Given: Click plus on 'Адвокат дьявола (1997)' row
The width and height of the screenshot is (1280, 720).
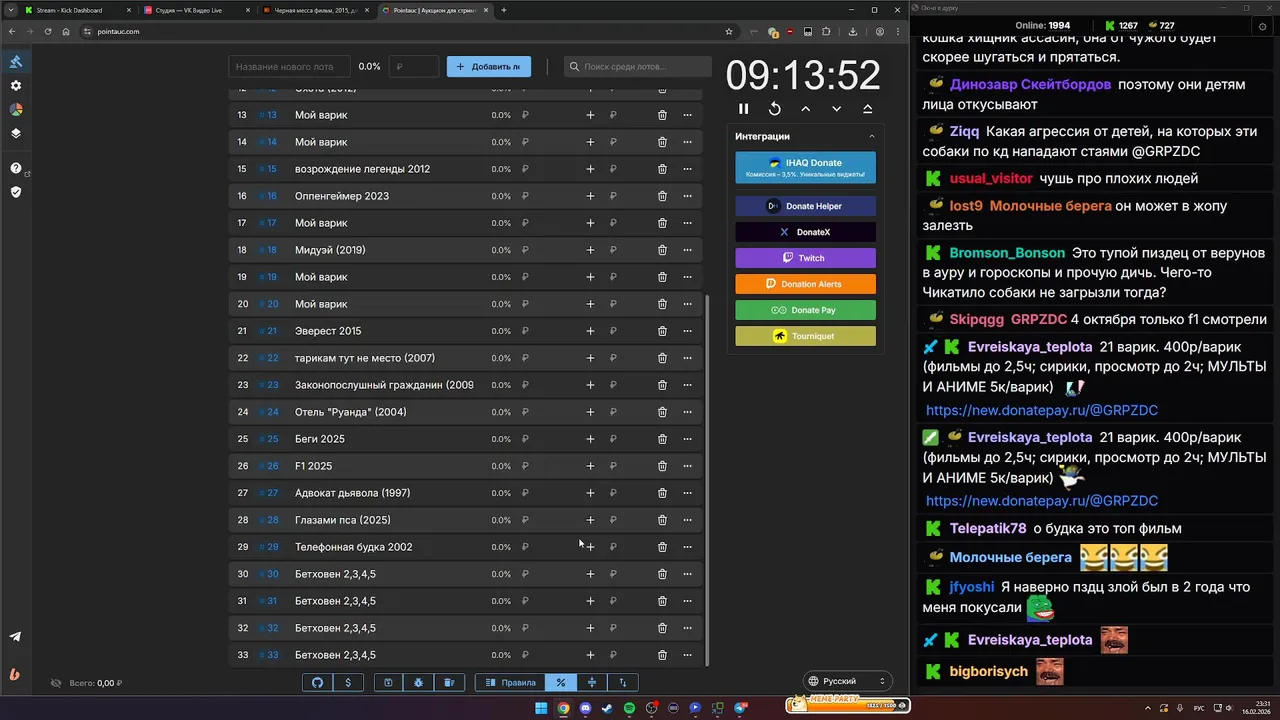Looking at the screenshot, I should click(590, 493).
